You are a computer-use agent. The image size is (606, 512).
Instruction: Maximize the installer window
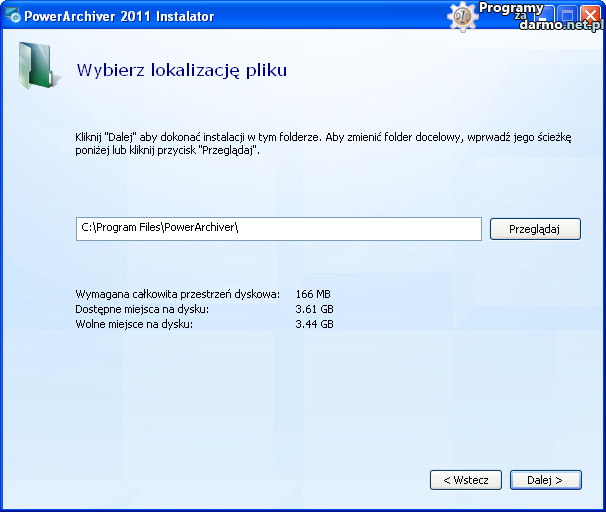566,16
